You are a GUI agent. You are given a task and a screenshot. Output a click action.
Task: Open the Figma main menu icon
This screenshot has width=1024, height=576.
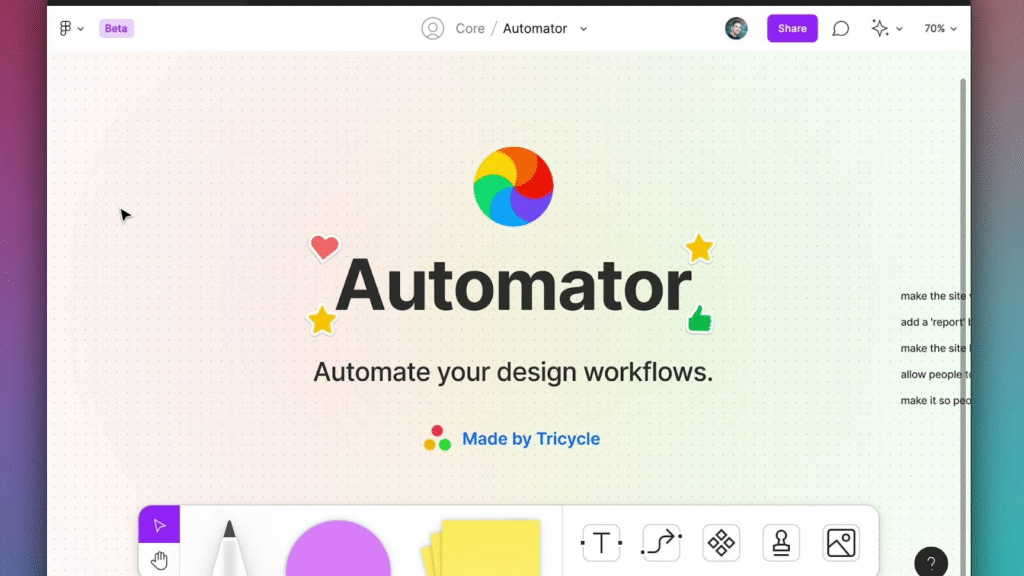pos(65,28)
